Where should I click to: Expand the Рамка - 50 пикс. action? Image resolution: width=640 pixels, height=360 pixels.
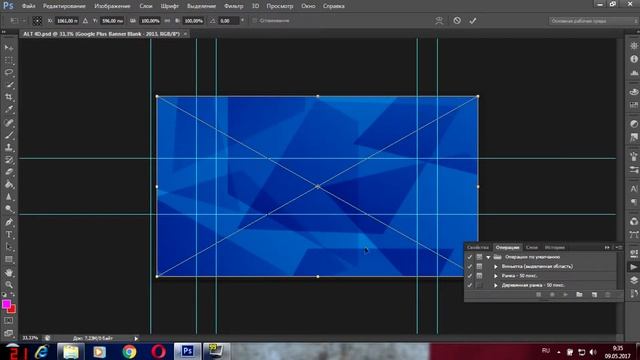[x=496, y=276]
